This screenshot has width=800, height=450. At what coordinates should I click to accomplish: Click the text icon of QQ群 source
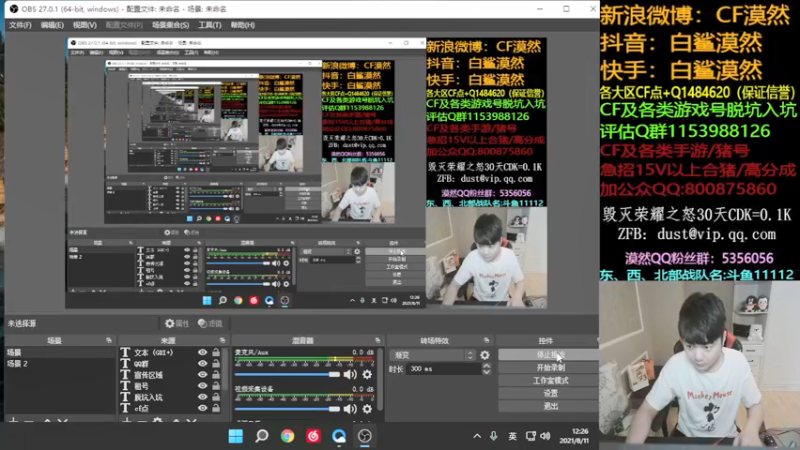tap(125, 364)
